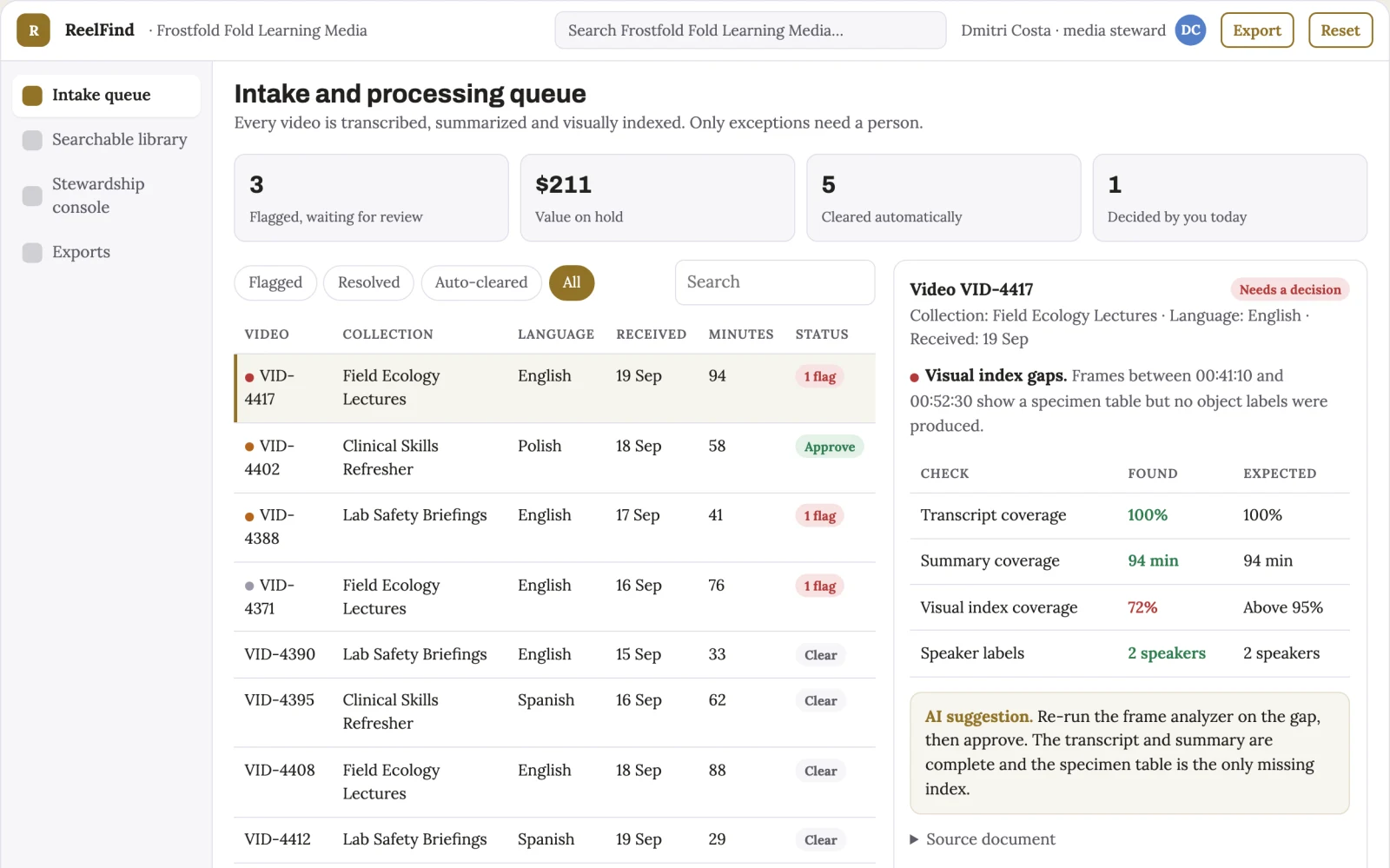Click the Status column header
Image resolution: width=1390 pixels, height=868 pixels.
[822, 335]
